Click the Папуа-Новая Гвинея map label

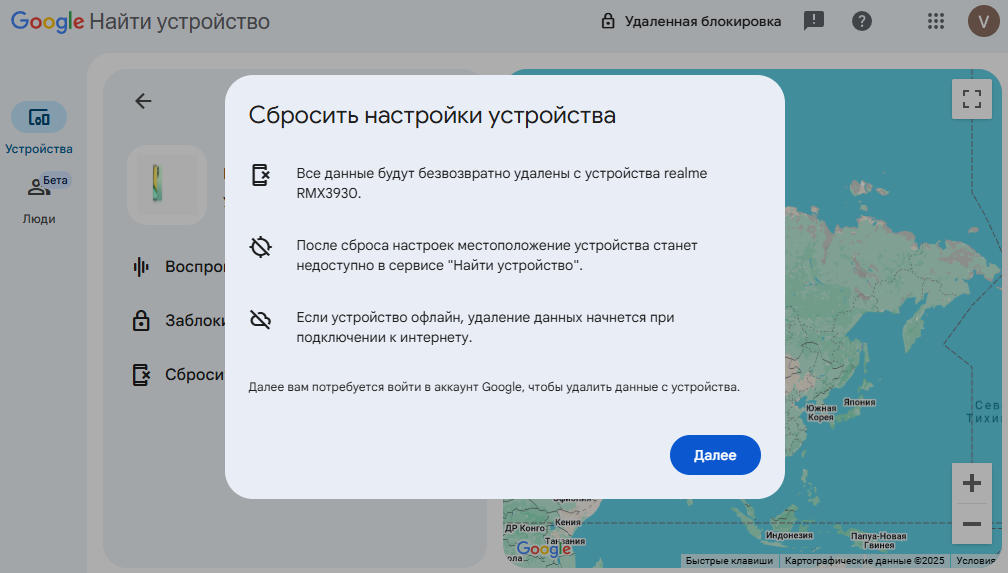coord(878,541)
